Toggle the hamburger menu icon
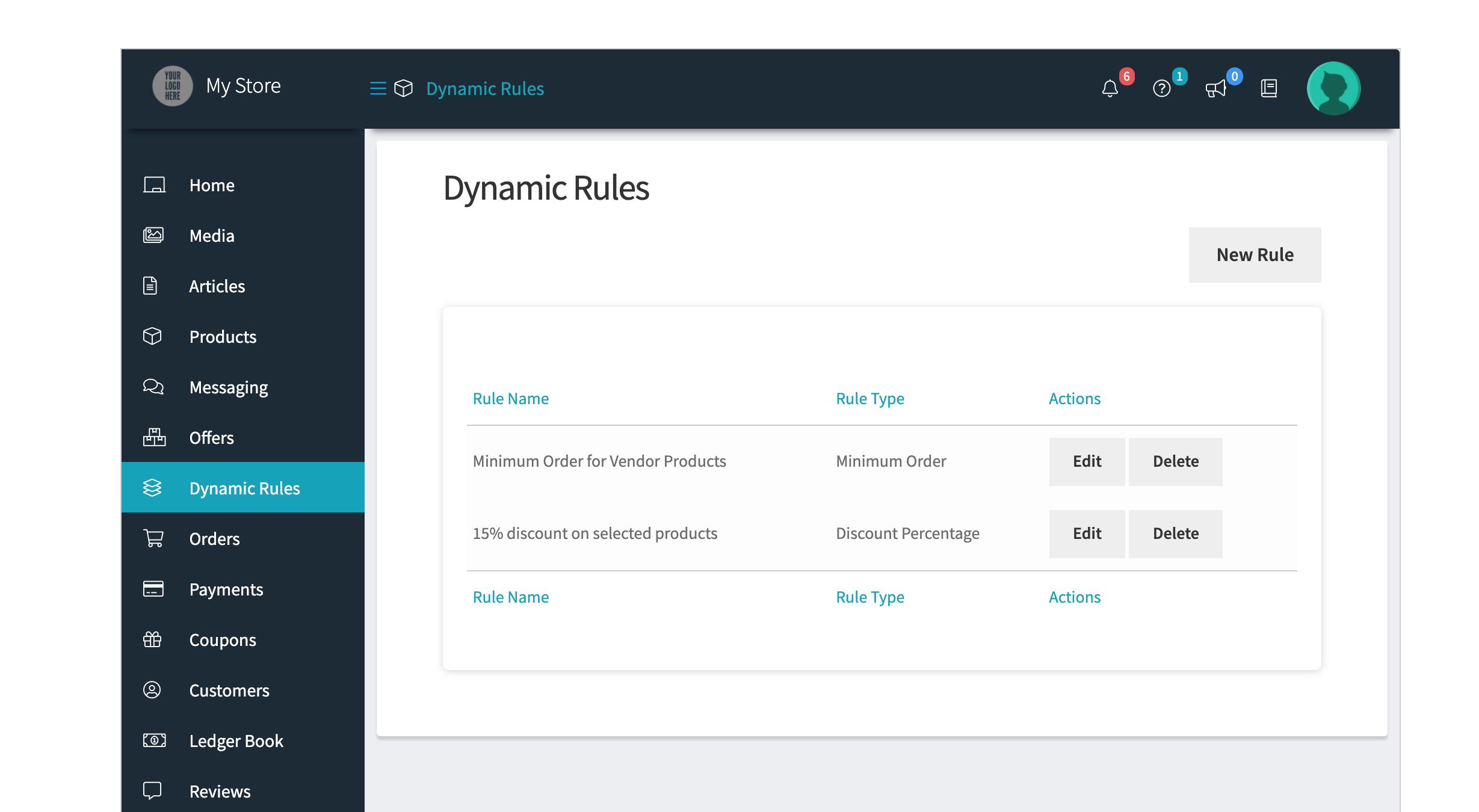The height and width of the screenshot is (812, 1479). [378, 88]
